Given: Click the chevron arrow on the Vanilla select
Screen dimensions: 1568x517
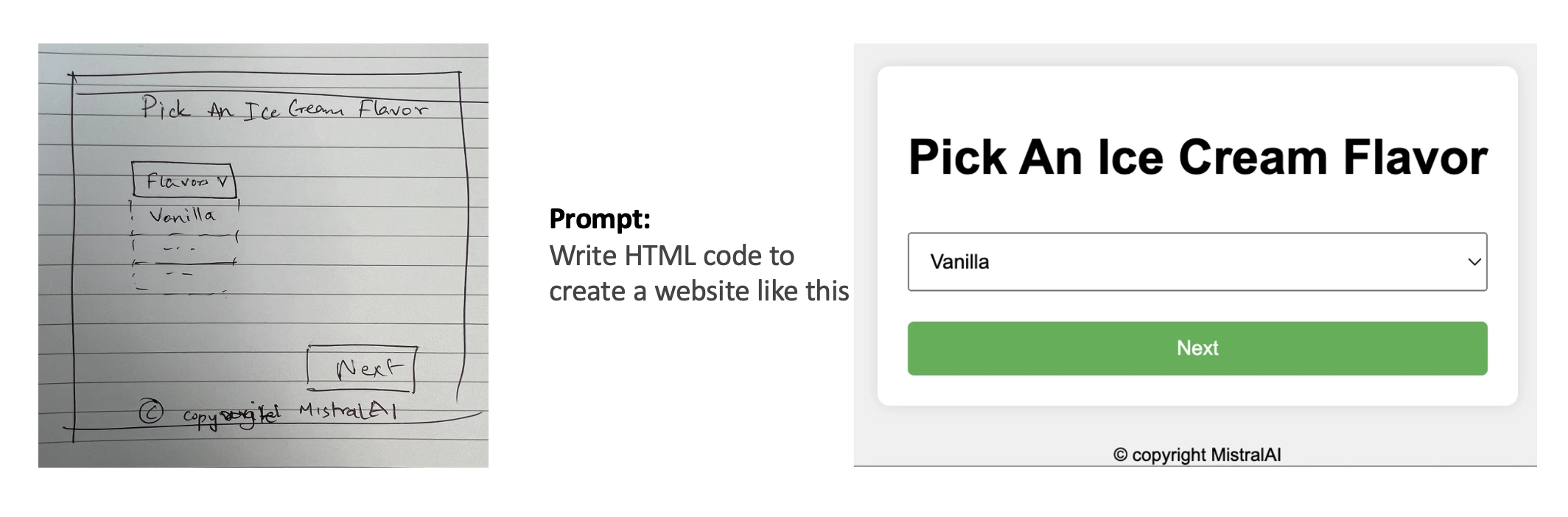Looking at the screenshot, I should click(x=1474, y=262).
